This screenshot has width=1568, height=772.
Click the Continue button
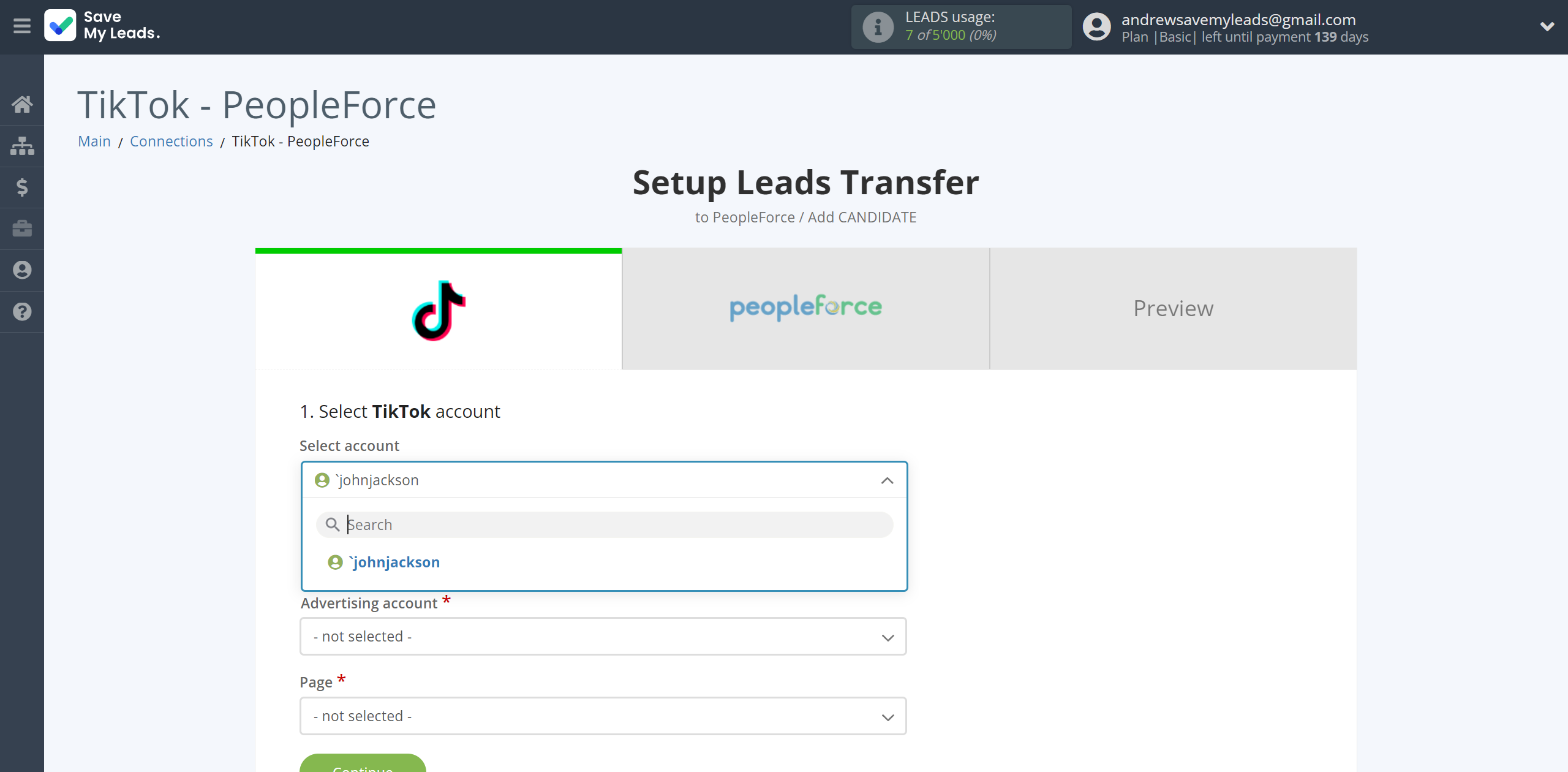tap(364, 769)
